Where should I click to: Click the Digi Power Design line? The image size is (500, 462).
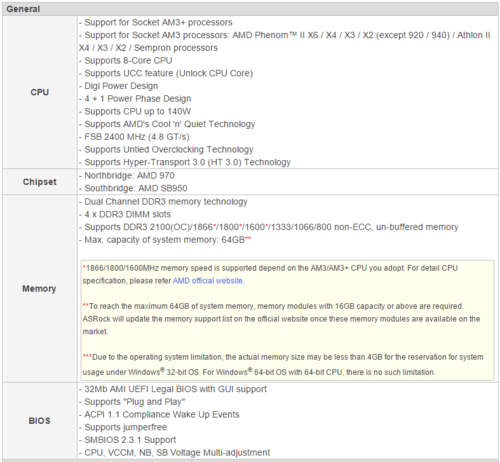tap(119, 86)
